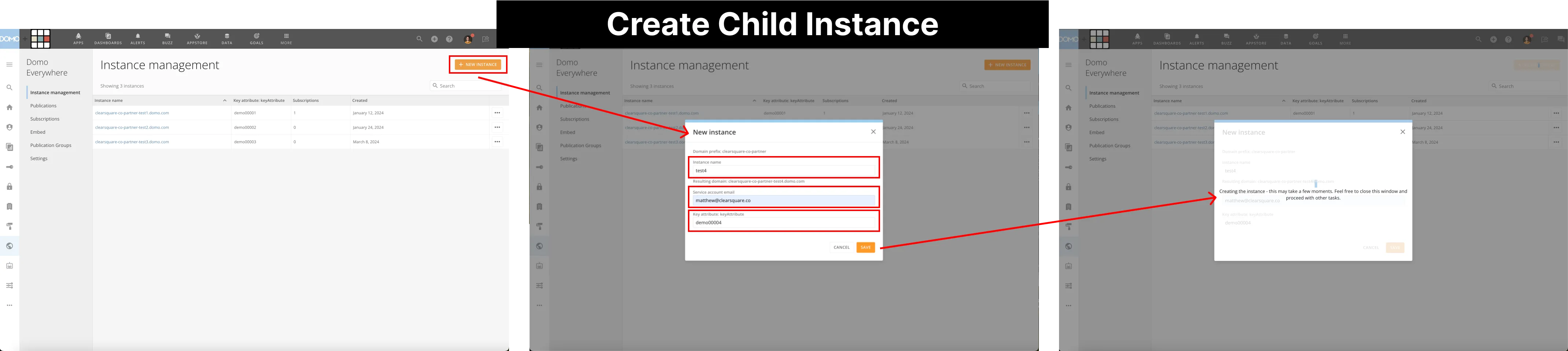The width and height of the screenshot is (1568, 351).
Task: Open Goals in left screenshot's top navigation
Action: coord(257,39)
